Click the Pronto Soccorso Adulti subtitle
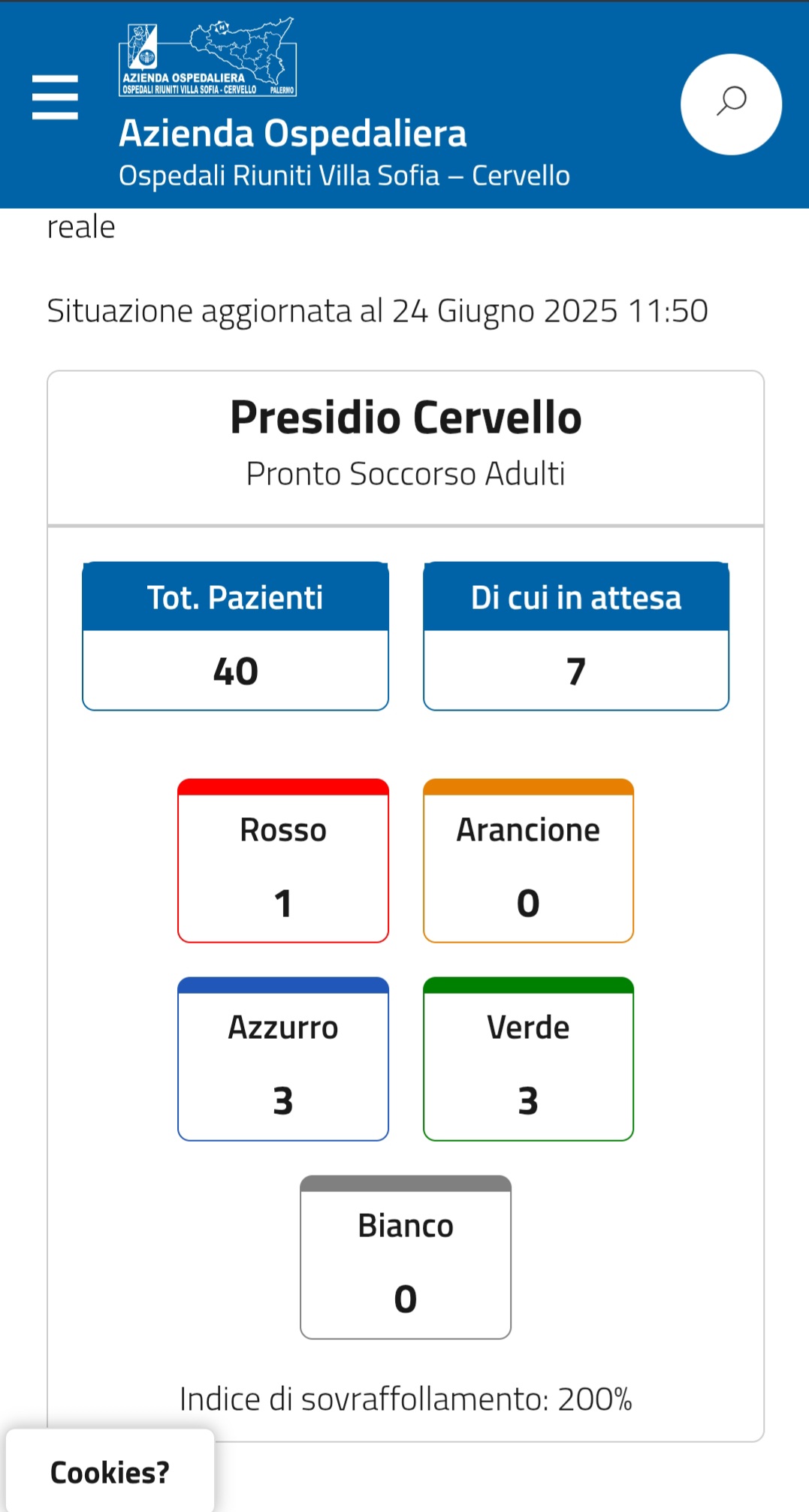809x1512 pixels. 406,474
